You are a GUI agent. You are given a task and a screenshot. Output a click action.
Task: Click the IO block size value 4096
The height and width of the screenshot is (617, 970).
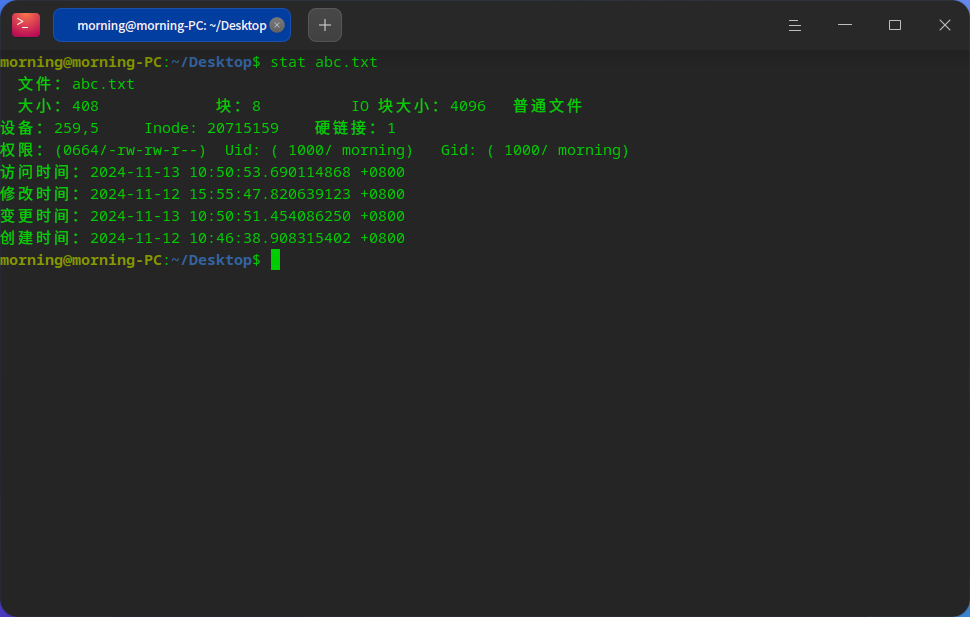468,106
